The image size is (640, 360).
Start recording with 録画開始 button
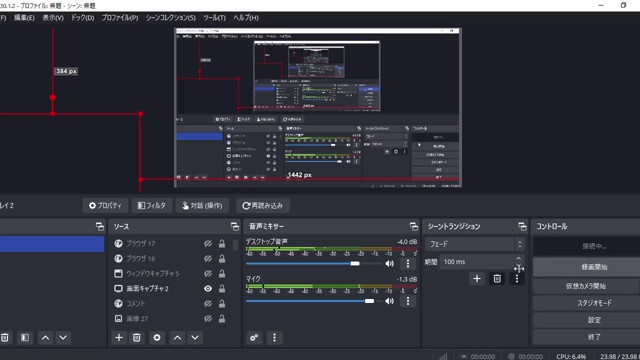point(587,267)
